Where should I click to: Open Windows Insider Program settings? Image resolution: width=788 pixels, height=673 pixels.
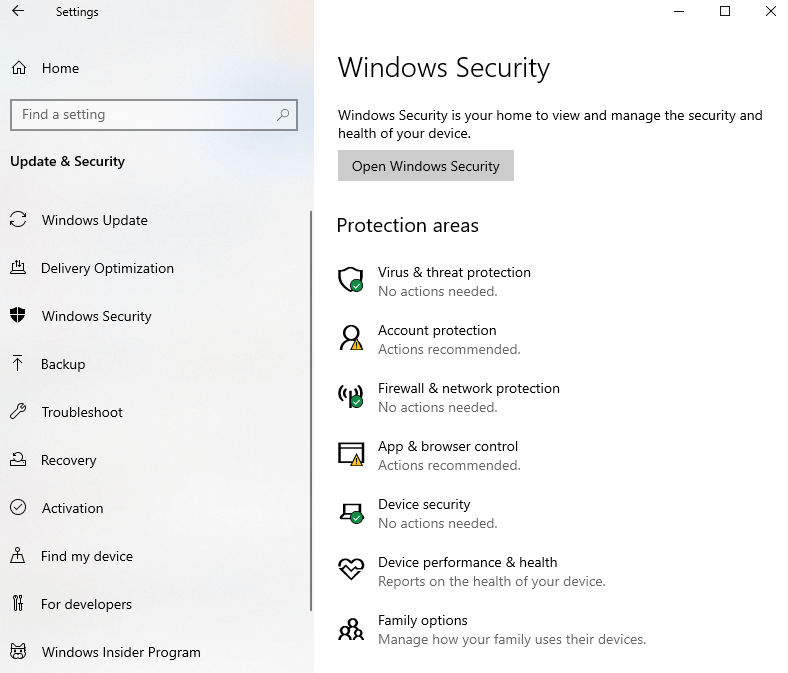121,652
